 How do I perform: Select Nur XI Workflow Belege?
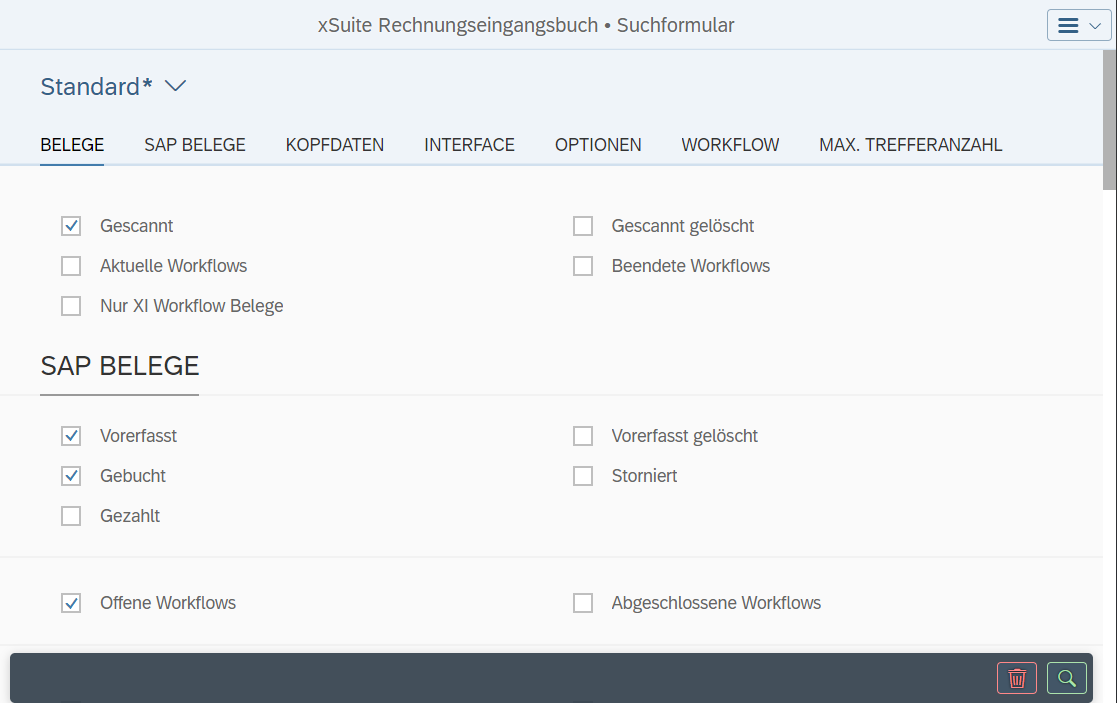[70, 305]
